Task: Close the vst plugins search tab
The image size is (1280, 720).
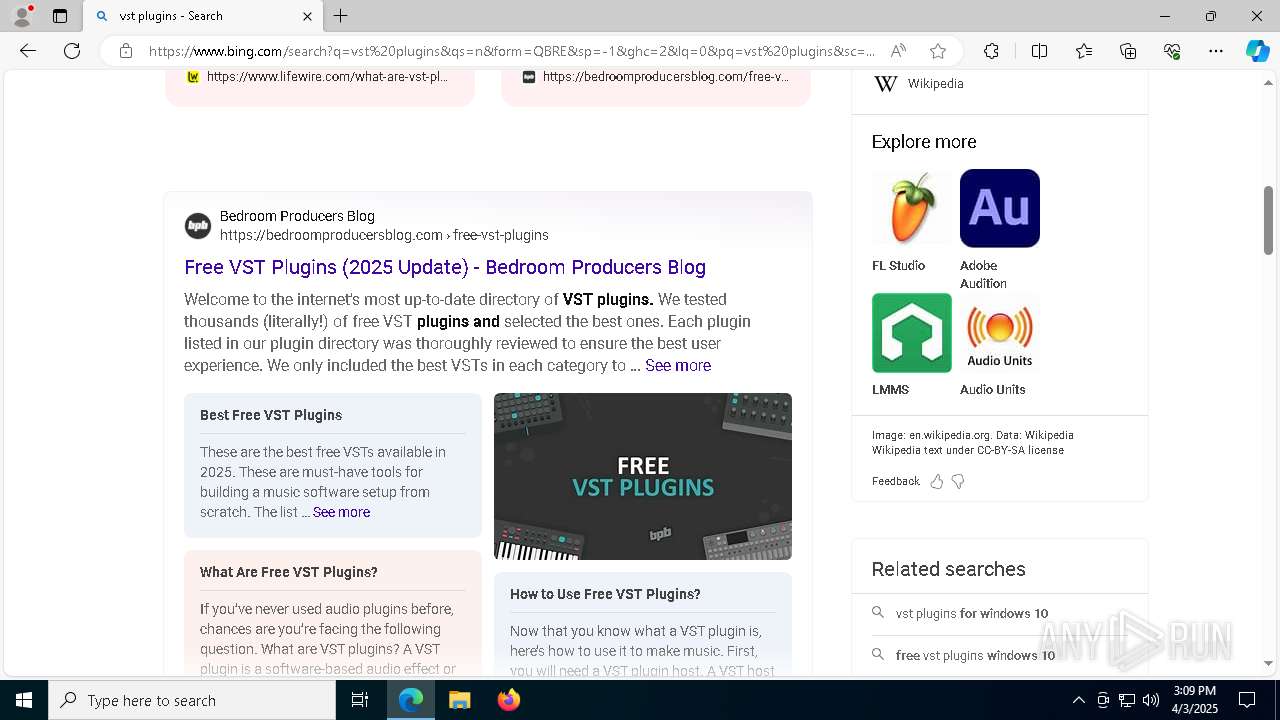Action: coord(307,16)
